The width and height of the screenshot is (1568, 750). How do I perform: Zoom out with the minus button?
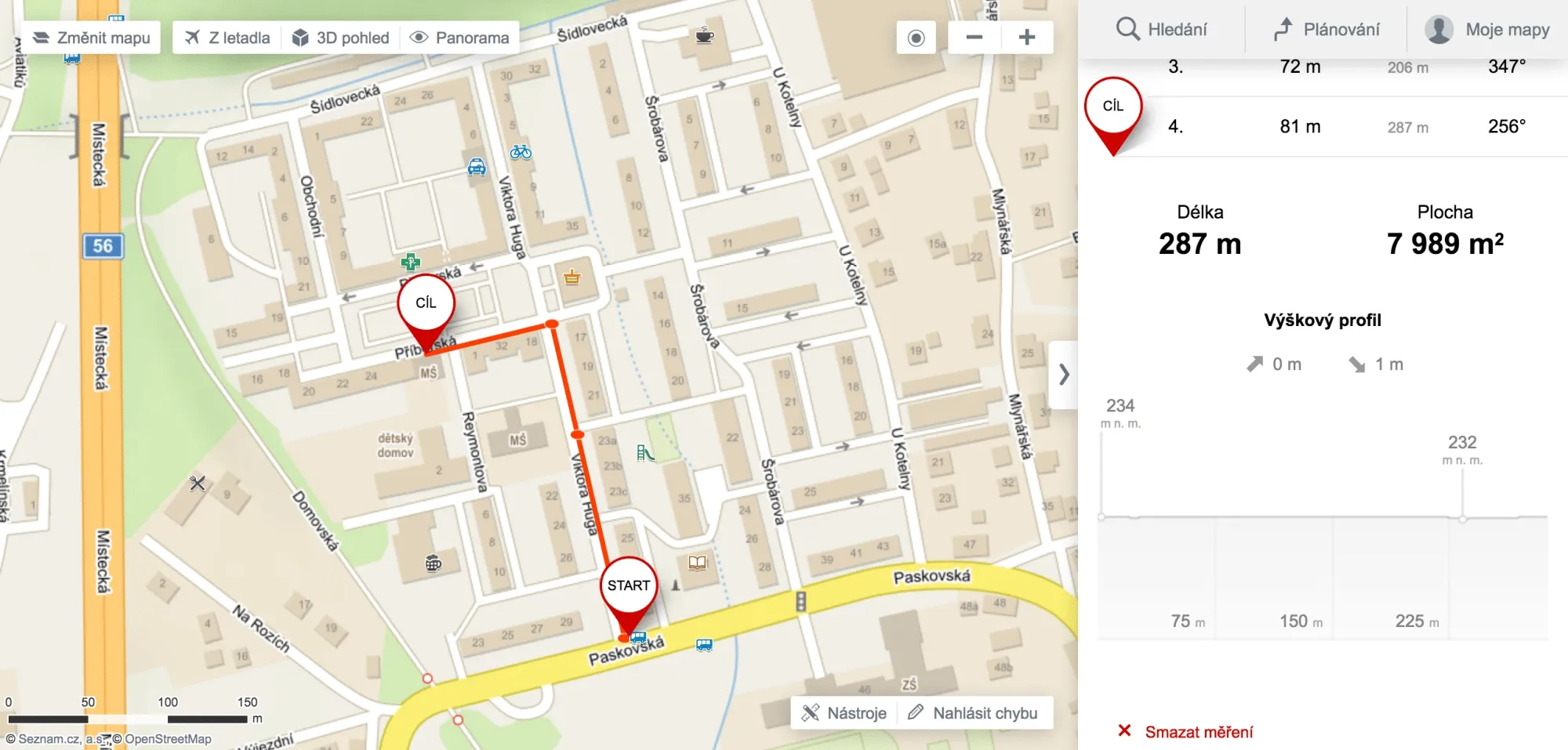974,38
